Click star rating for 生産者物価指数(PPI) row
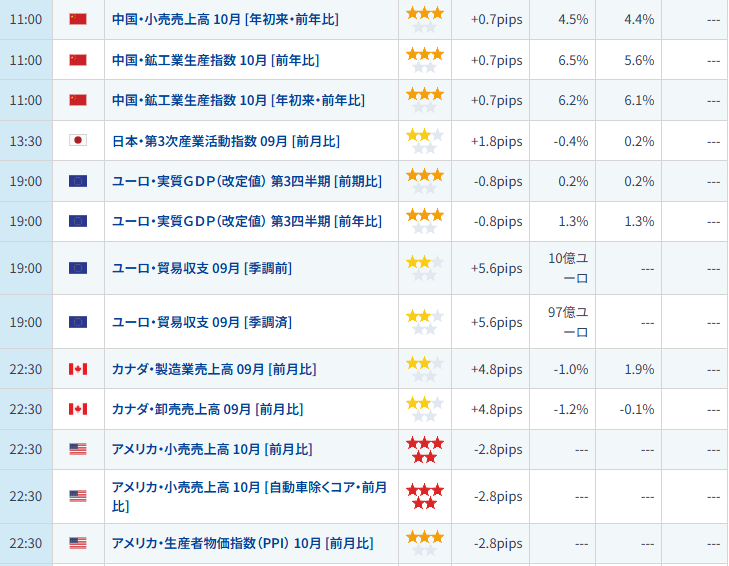This screenshot has width=729, height=566. point(425,544)
